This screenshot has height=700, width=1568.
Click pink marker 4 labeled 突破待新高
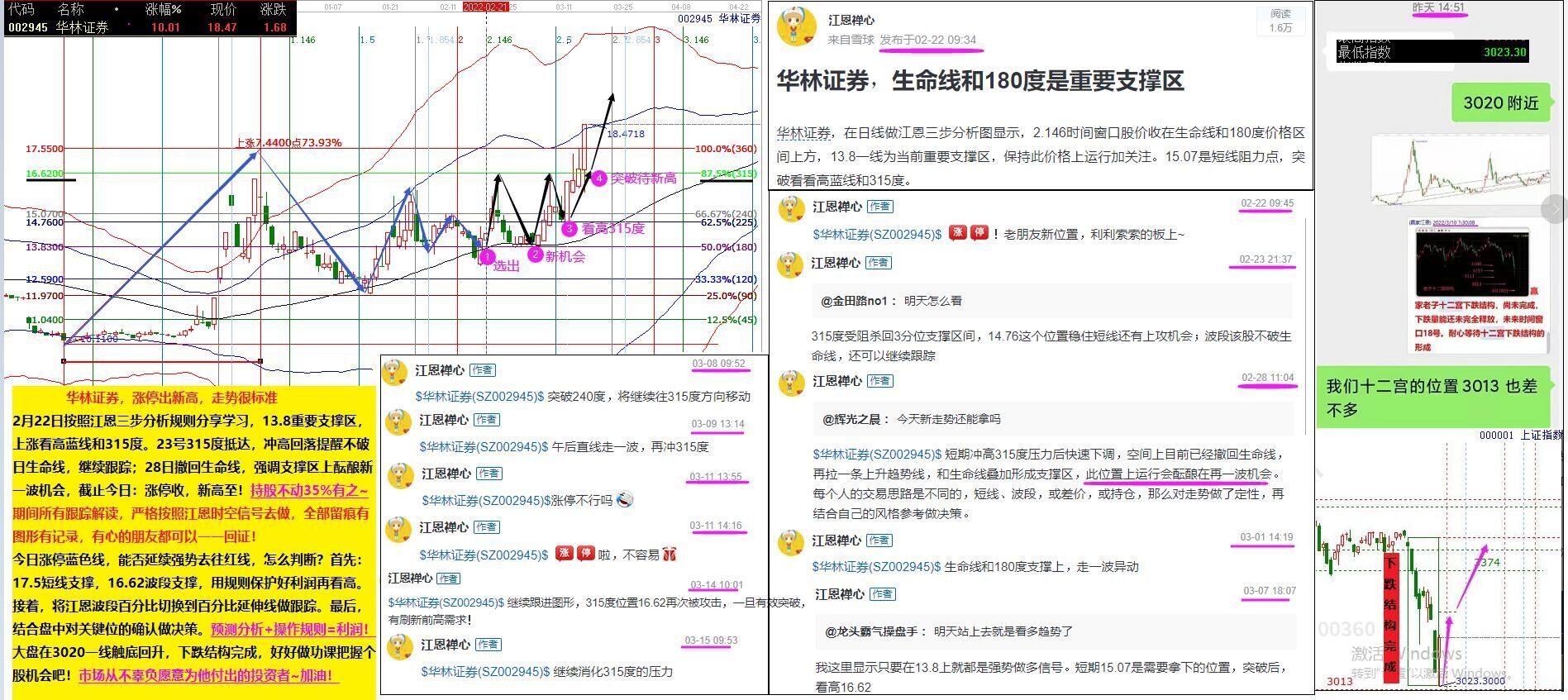[x=599, y=178]
